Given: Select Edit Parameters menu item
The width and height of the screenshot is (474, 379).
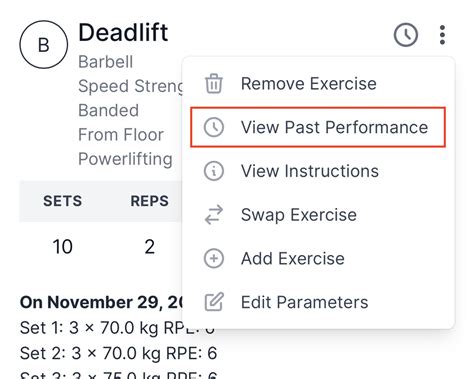Looking at the screenshot, I should [318, 302].
